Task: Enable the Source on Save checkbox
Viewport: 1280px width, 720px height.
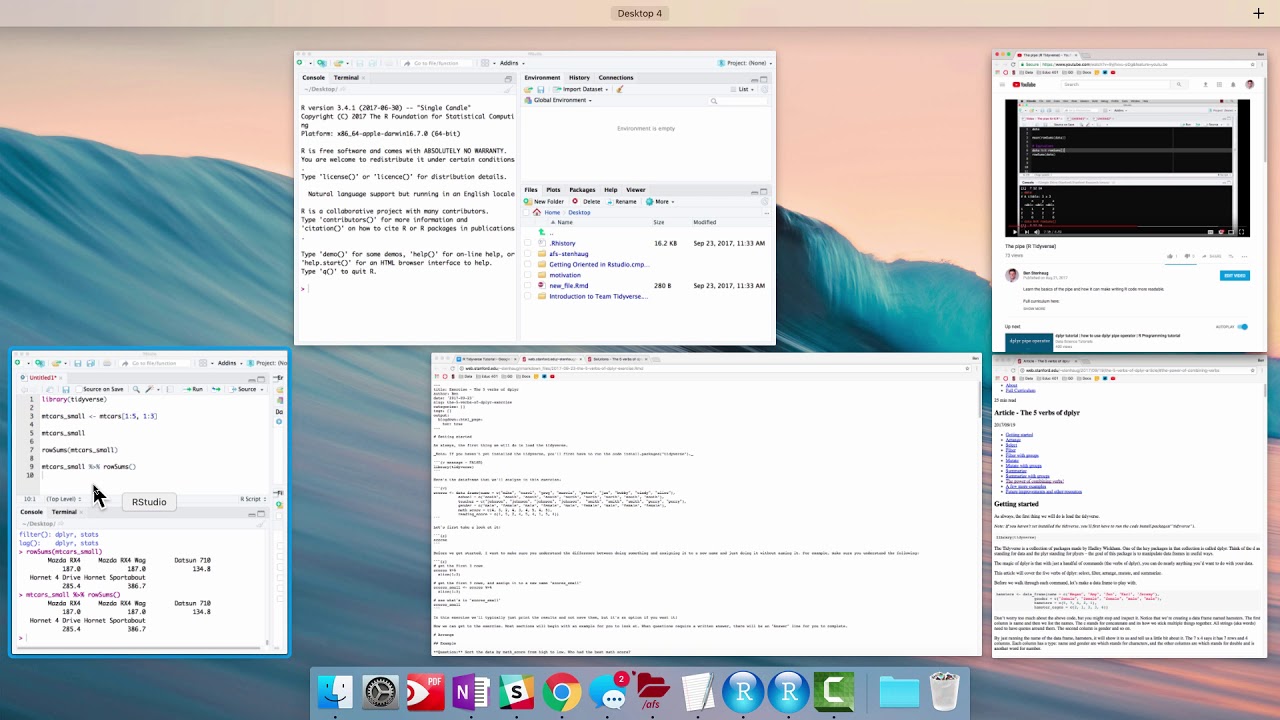Action: point(78,389)
